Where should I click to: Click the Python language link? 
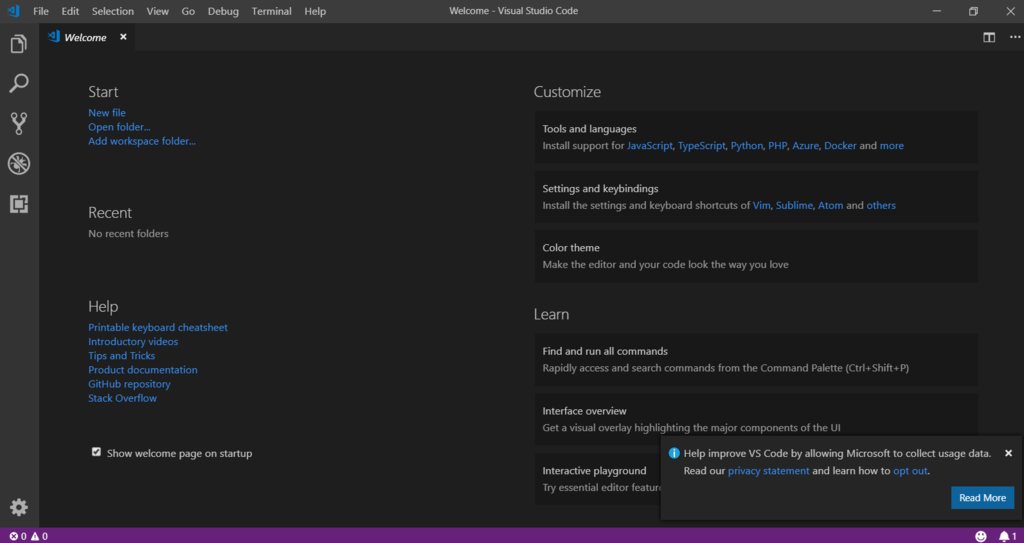[746, 146]
